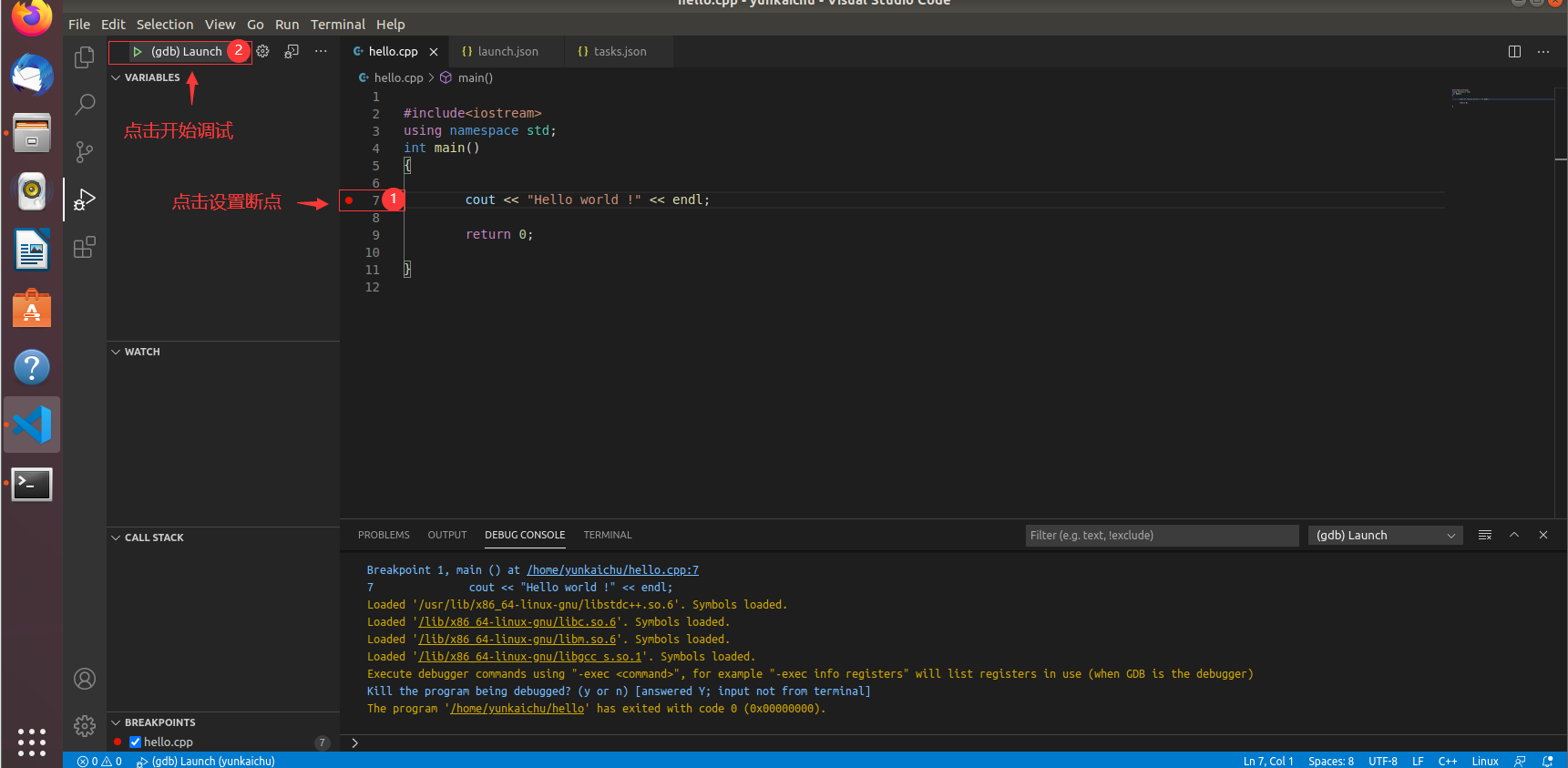Collapse the WATCH section
Viewport: 1568px width, 768px height.
point(136,352)
